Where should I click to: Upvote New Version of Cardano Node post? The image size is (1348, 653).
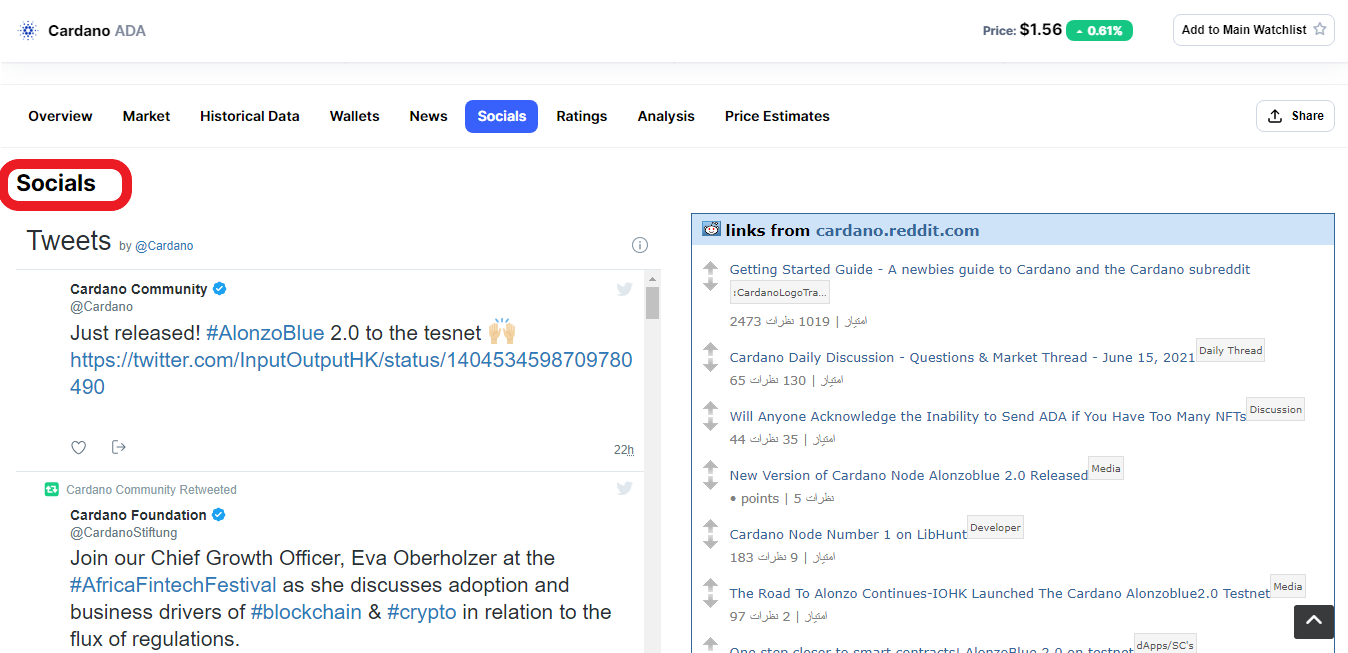710,467
